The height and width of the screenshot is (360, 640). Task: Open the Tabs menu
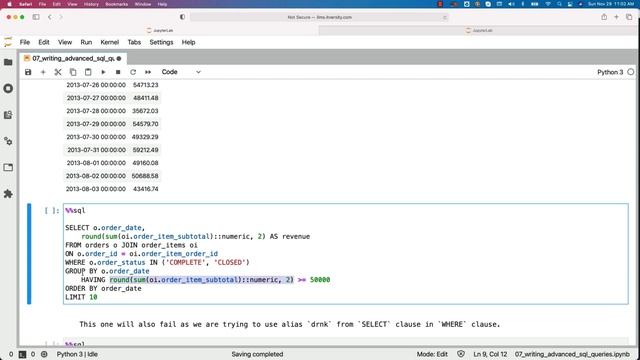click(134, 42)
